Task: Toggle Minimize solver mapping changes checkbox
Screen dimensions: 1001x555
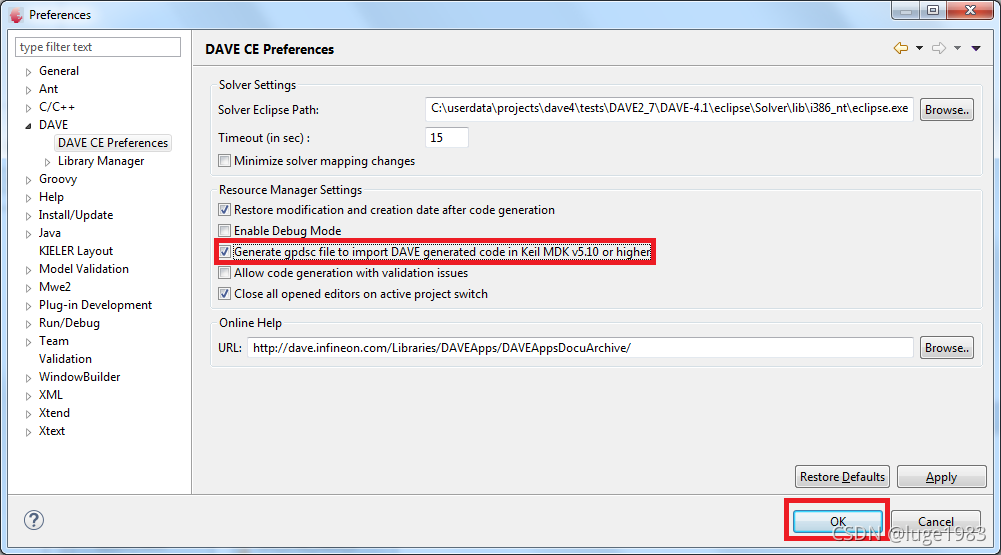Action: tap(224, 161)
